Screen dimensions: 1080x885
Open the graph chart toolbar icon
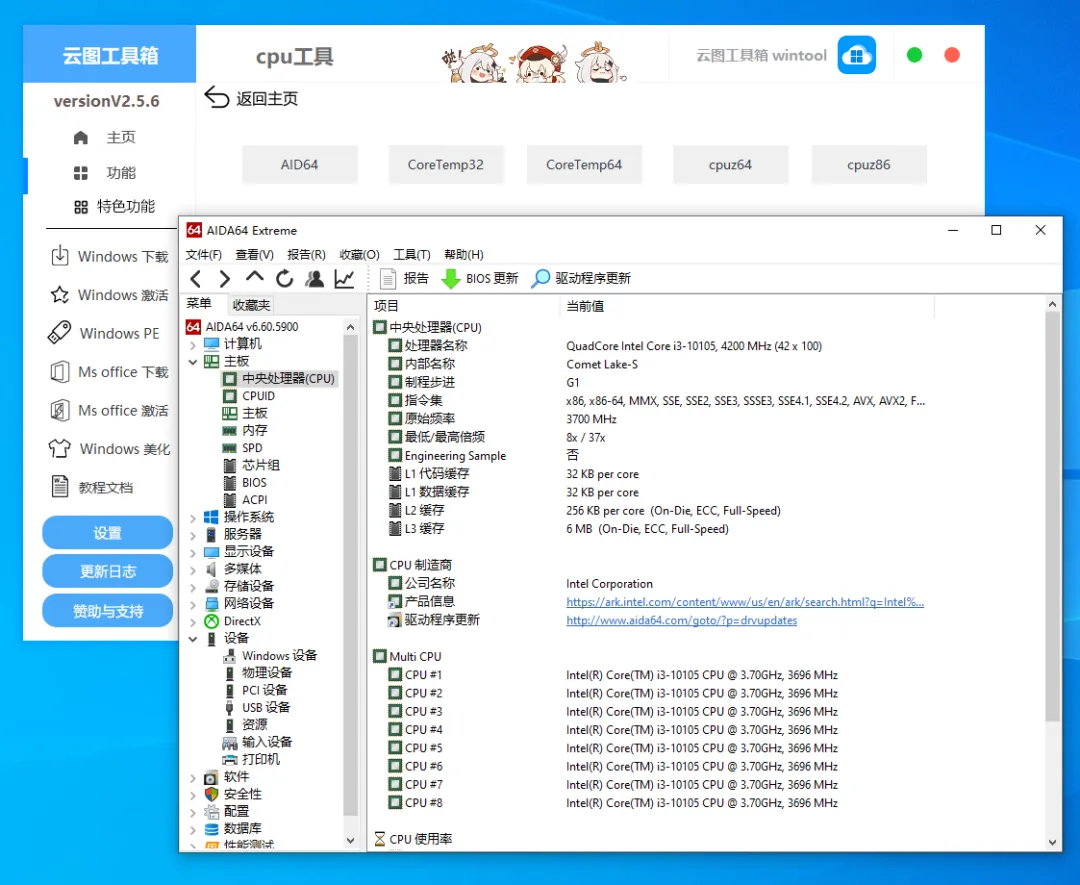344,279
